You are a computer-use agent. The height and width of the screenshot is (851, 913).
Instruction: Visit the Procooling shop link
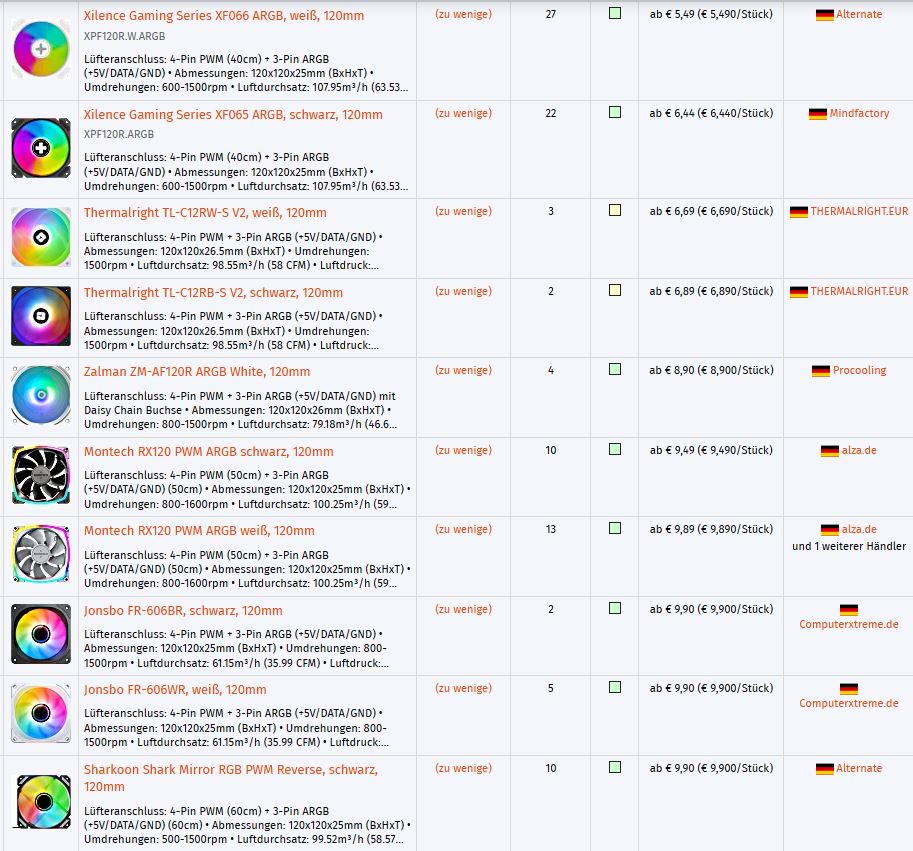tap(859, 371)
